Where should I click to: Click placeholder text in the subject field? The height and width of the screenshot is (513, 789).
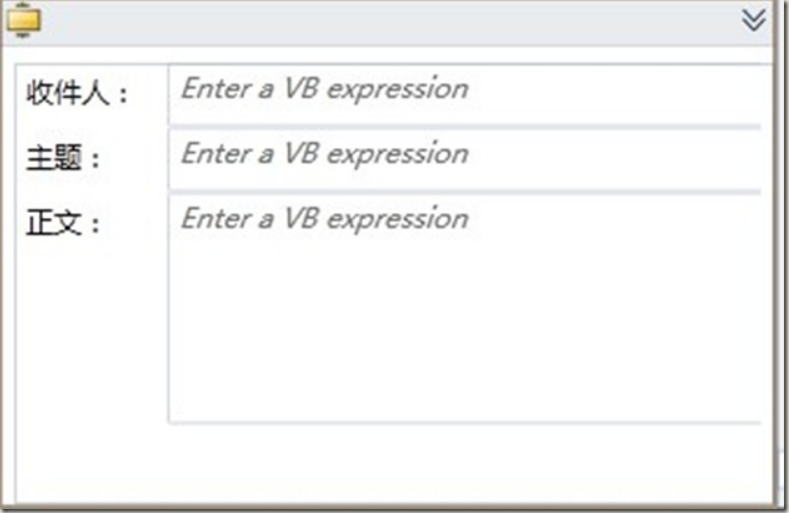(325, 154)
